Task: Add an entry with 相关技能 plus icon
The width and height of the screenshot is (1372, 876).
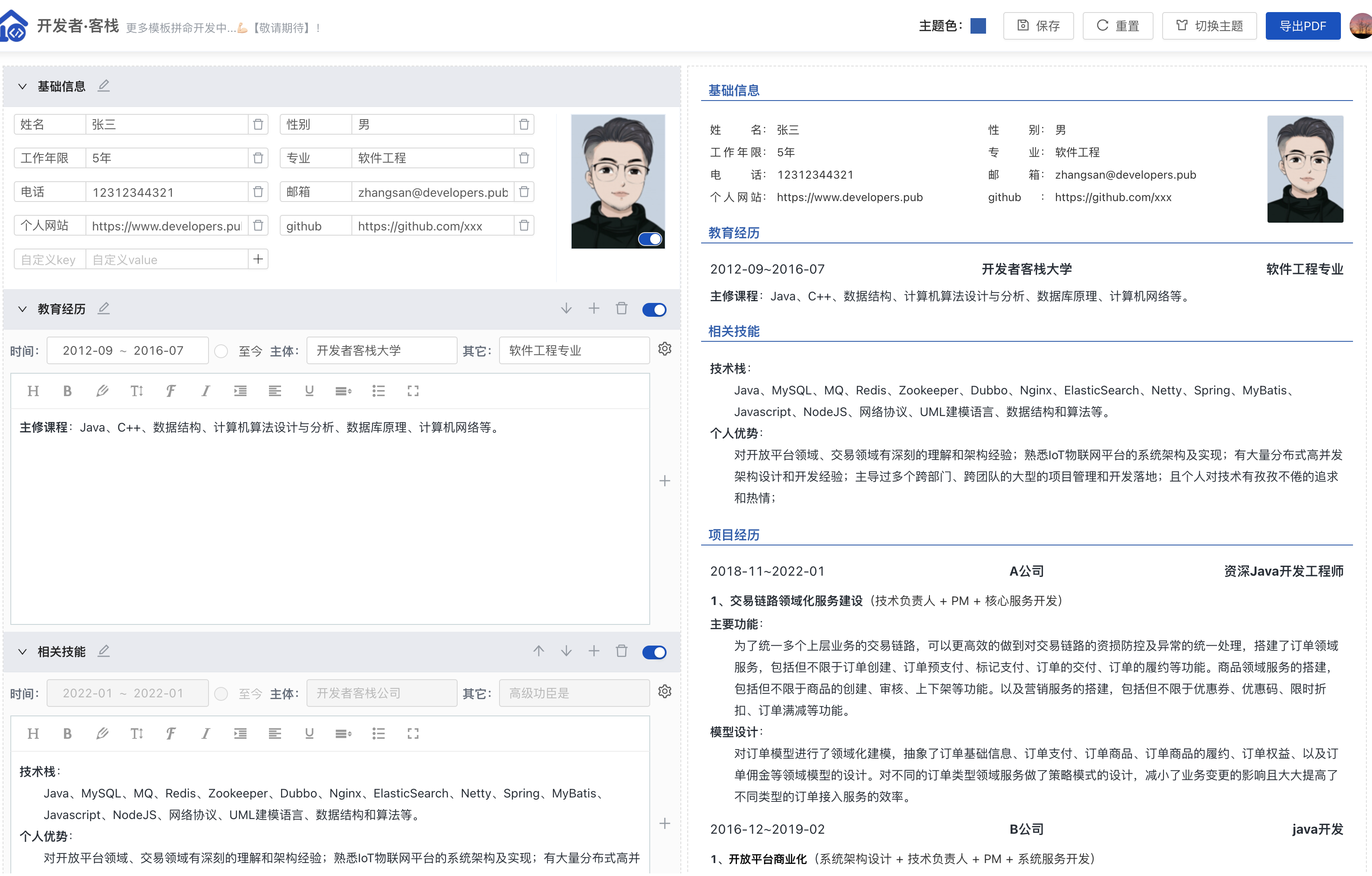Action: pos(594,651)
